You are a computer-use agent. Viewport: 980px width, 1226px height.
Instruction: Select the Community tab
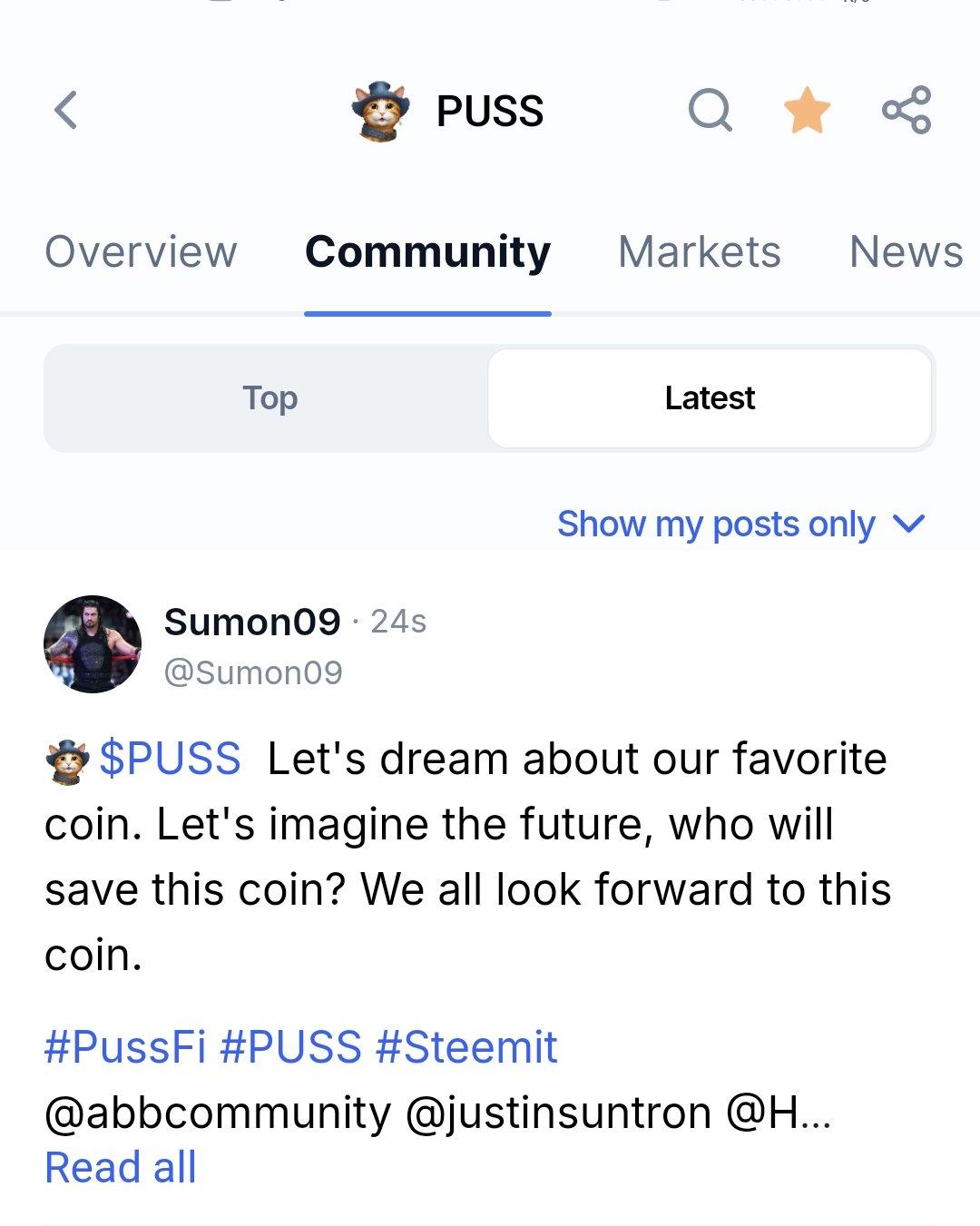[x=427, y=251]
